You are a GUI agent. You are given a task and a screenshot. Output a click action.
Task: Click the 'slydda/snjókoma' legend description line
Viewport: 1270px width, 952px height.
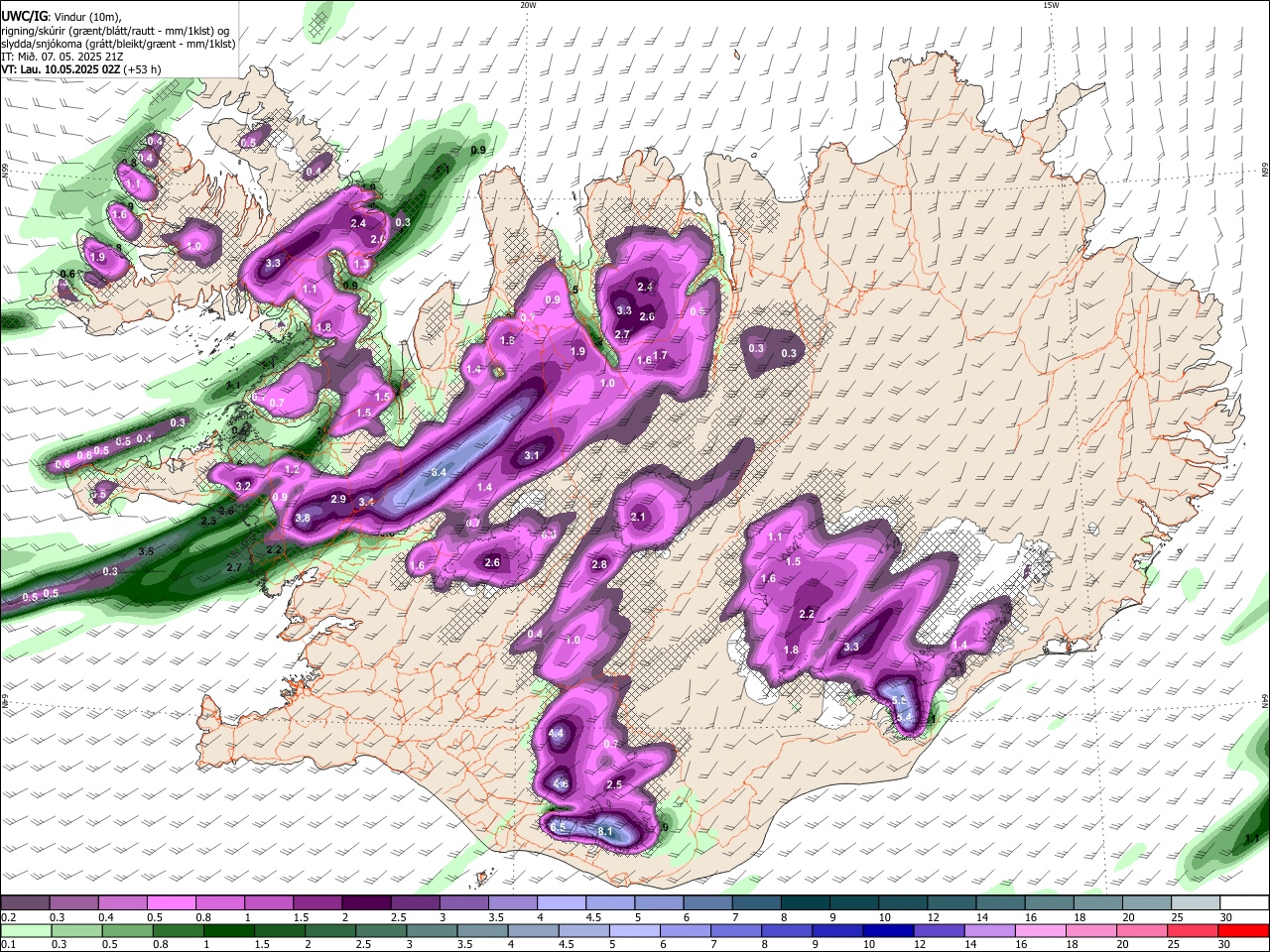point(118,44)
